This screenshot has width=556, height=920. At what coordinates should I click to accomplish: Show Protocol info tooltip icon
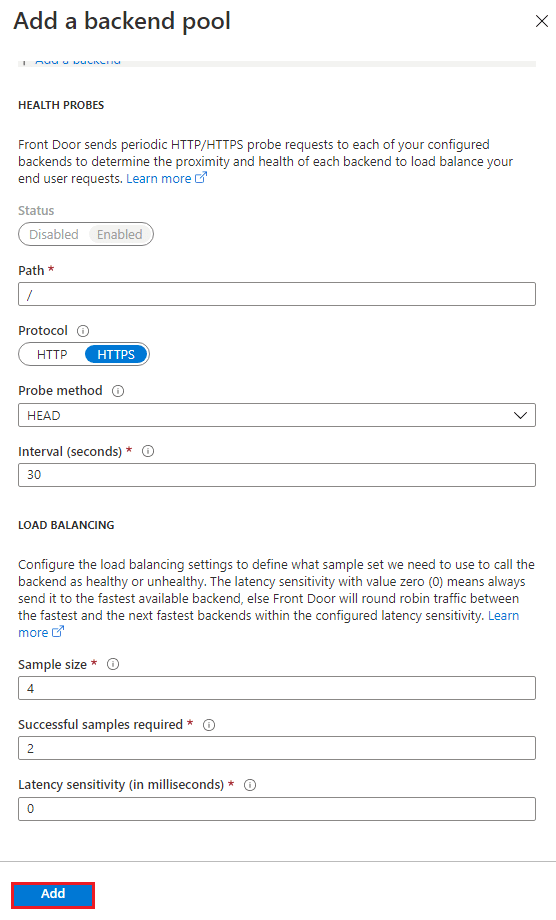(x=83, y=331)
